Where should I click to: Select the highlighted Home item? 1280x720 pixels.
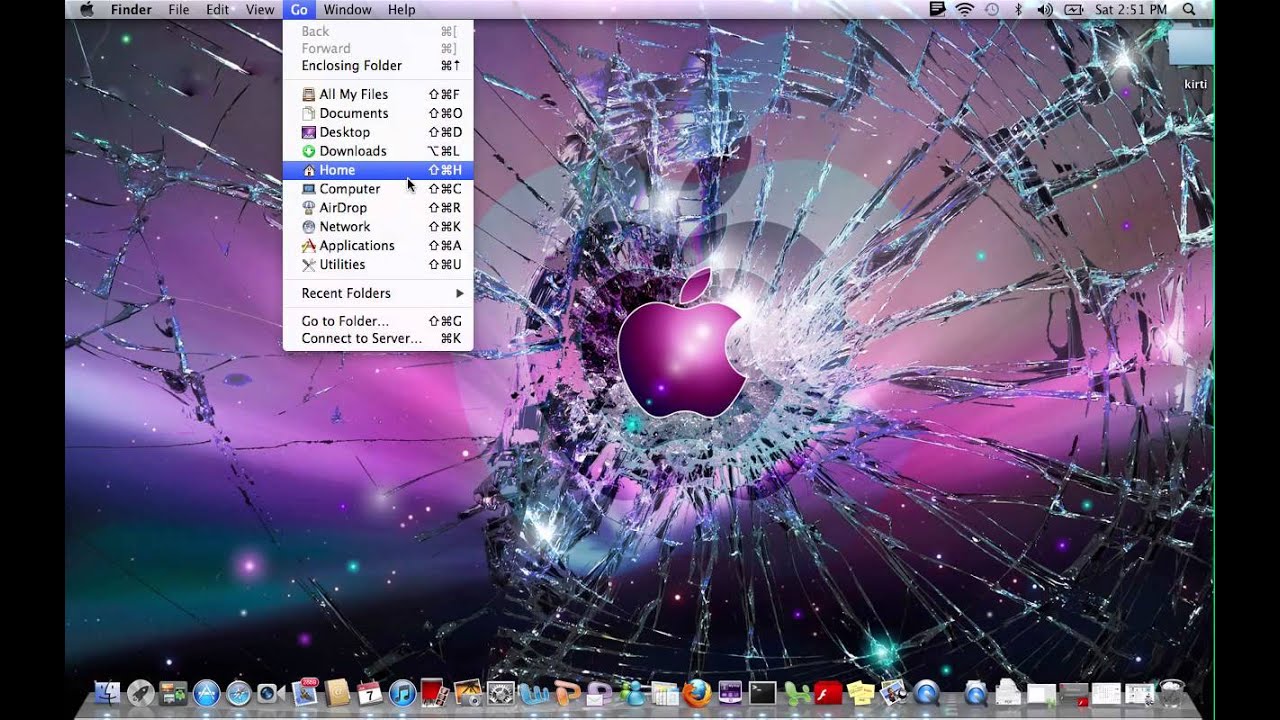tap(378, 170)
